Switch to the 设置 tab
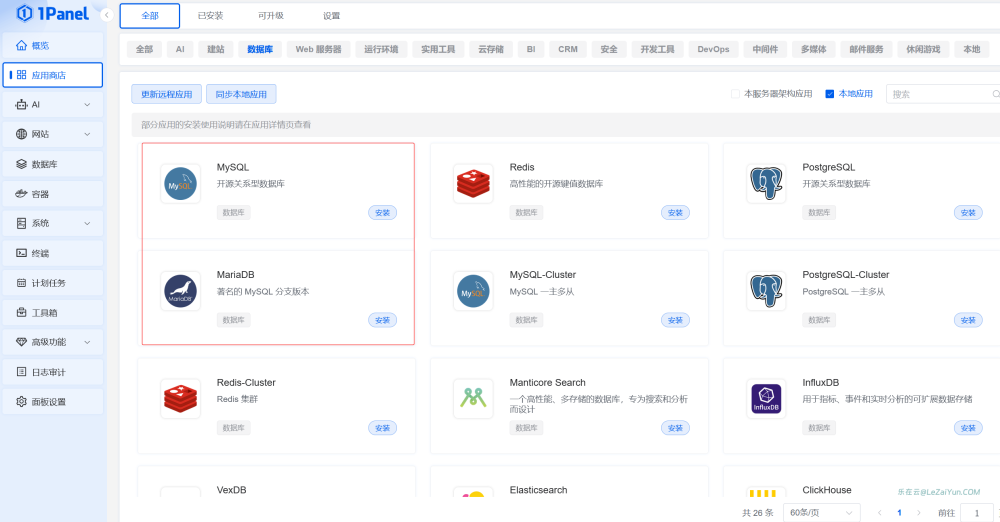Image resolution: width=1000 pixels, height=522 pixels. point(332,16)
